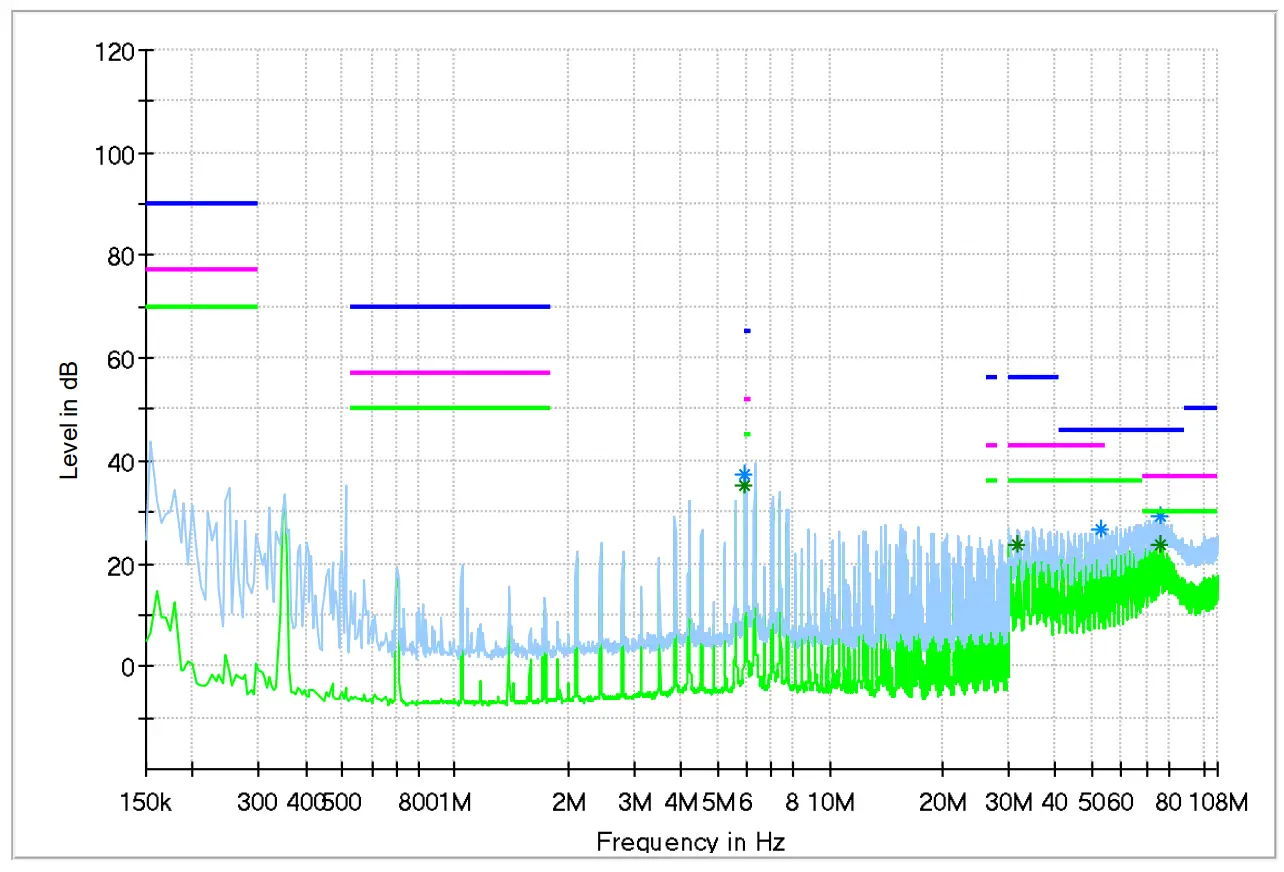Screen dimensions: 1284x872
Task: Click the dark green asterisk marker near 30M
Action: point(1017,544)
